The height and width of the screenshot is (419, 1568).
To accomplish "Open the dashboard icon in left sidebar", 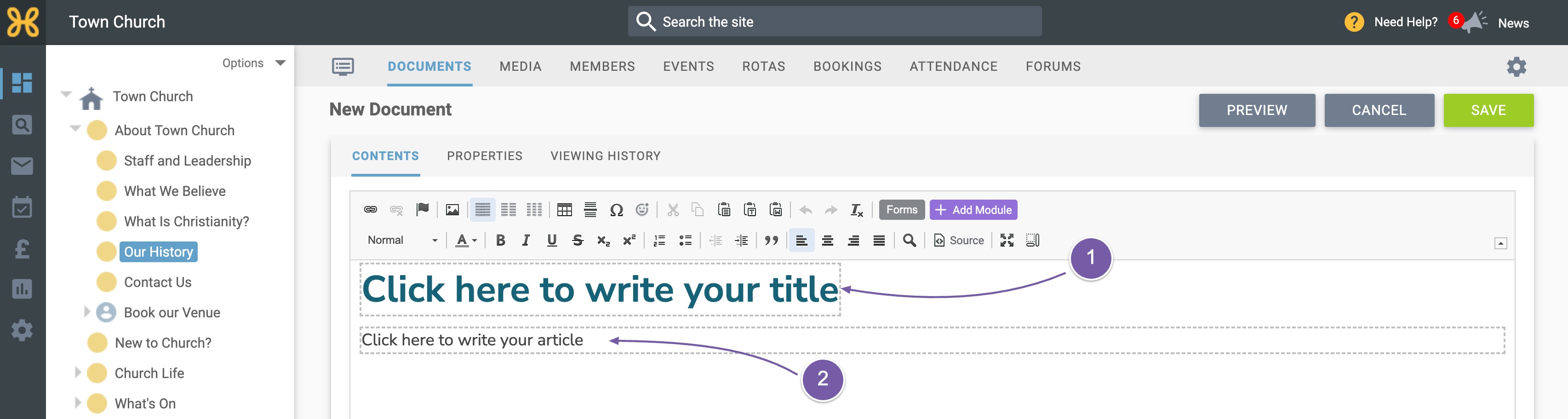I will coord(22,83).
